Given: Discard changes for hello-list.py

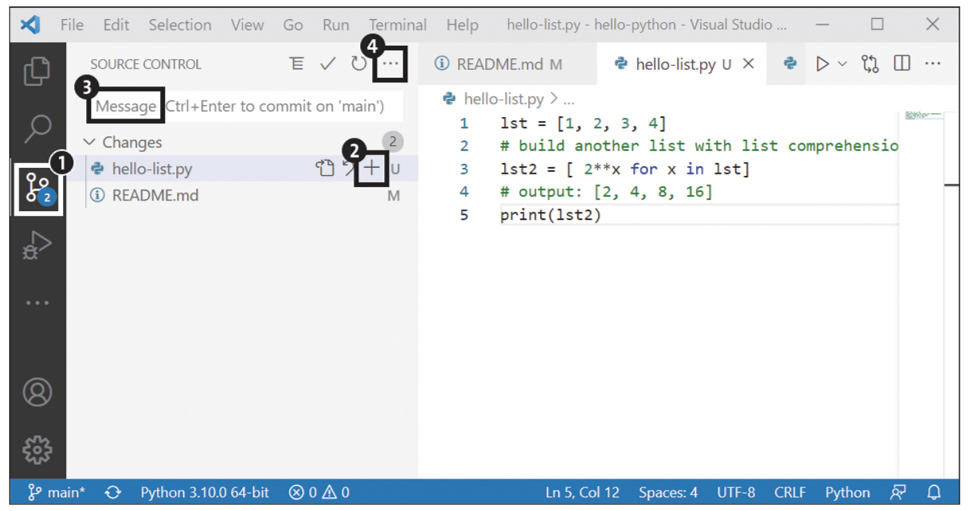Looking at the screenshot, I should pos(349,168).
